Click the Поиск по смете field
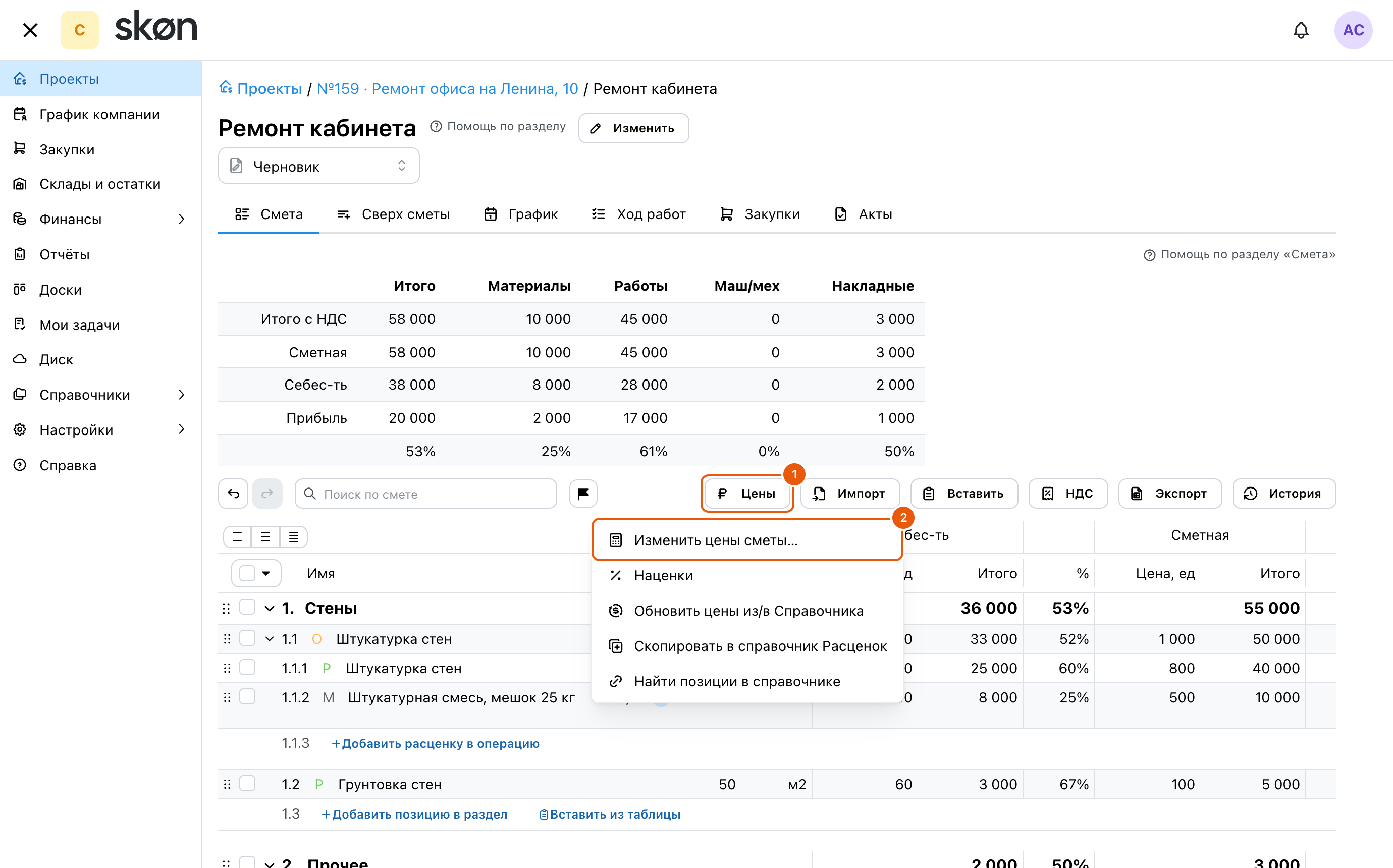Screen dimensions: 1393x868 click(425, 493)
